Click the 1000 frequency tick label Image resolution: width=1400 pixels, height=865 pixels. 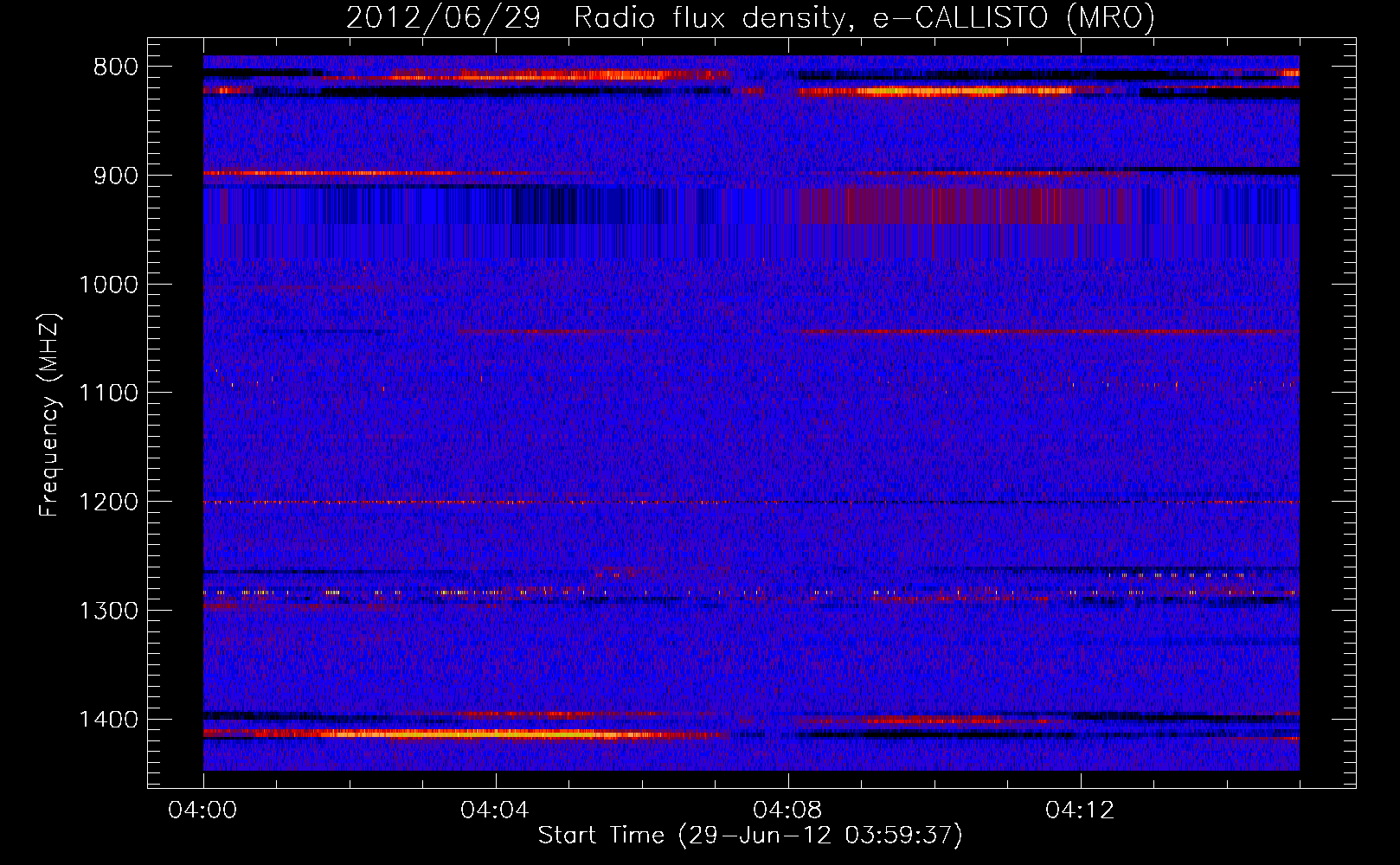click(x=108, y=285)
